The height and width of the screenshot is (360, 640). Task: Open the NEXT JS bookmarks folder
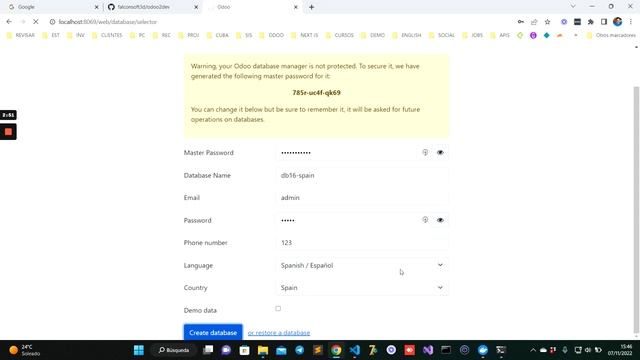(305, 35)
